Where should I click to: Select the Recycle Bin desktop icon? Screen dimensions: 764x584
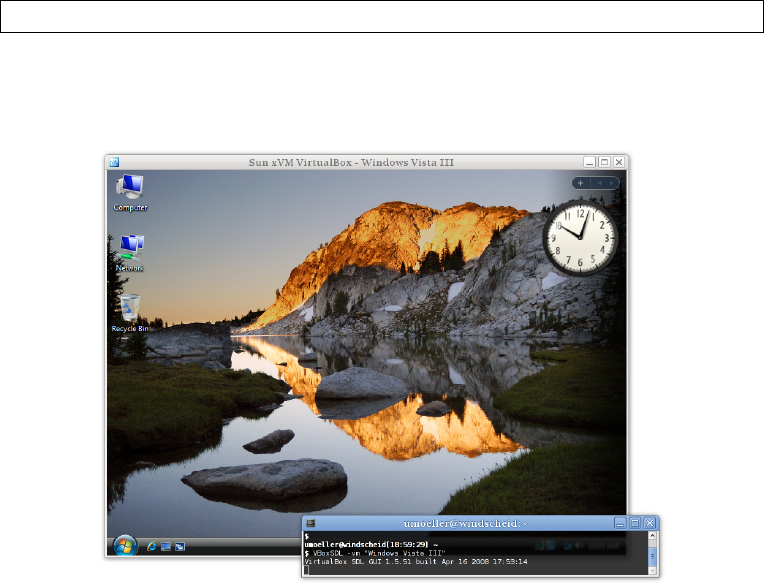point(130,313)
